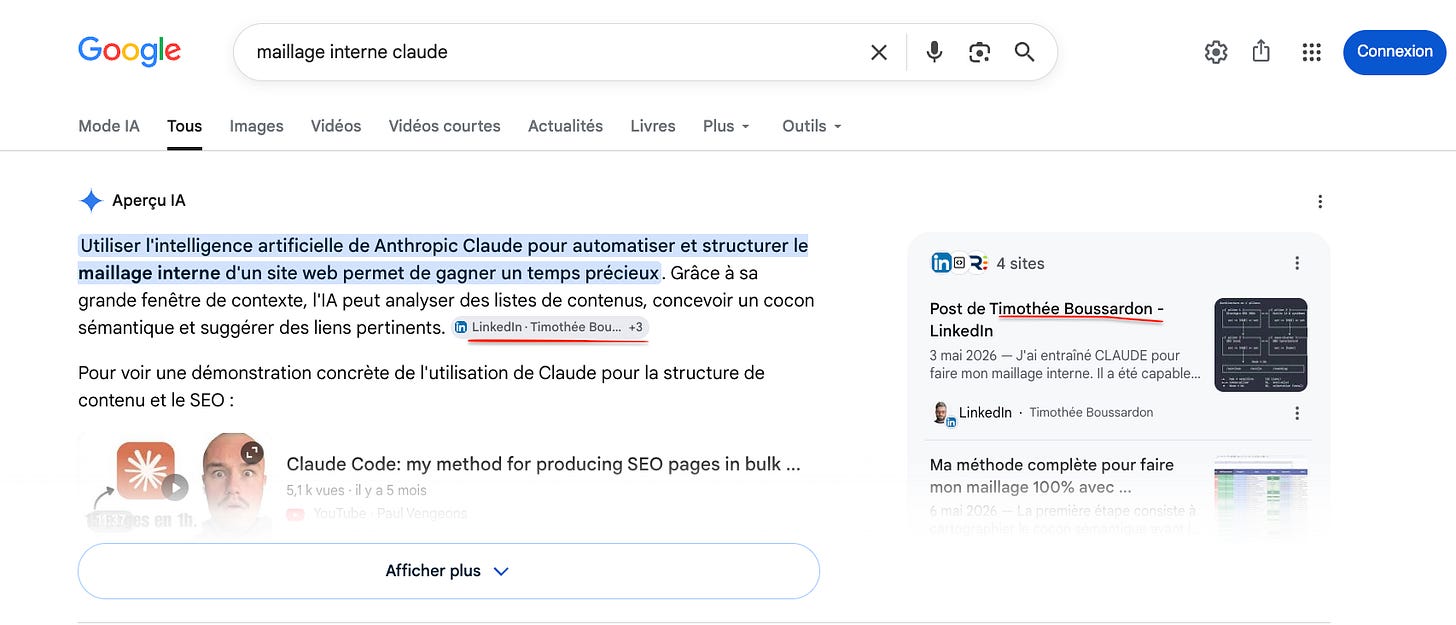Clear the search box with the X icon

879,52
